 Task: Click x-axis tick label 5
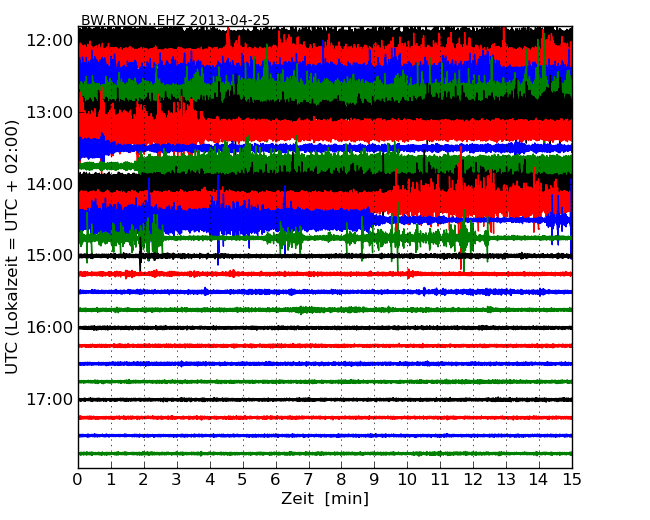pyautogui.click(x=243, y=480)
